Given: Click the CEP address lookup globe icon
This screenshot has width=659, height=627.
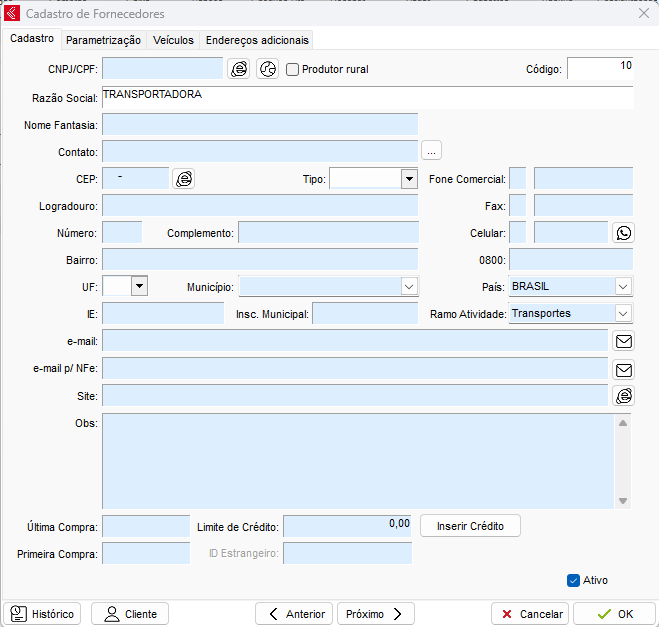Looking at the screenshot, I should (184, 179).
